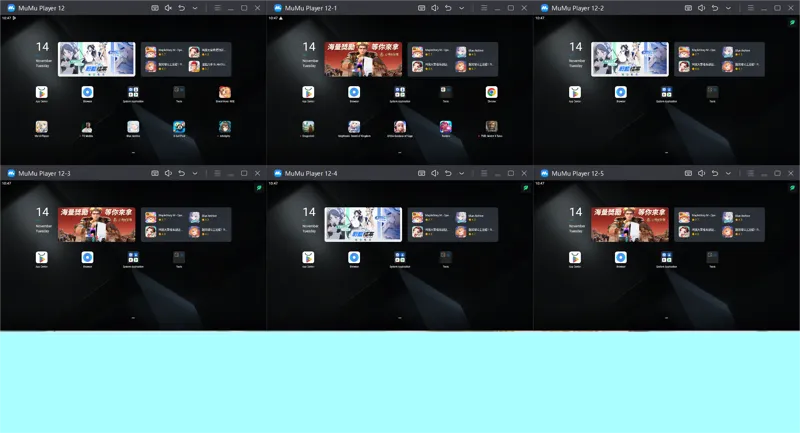Toggle volume mute in MuMu Player 12-3
The height and width of the screenshot is (433, 800).
(x=168, y=173)
